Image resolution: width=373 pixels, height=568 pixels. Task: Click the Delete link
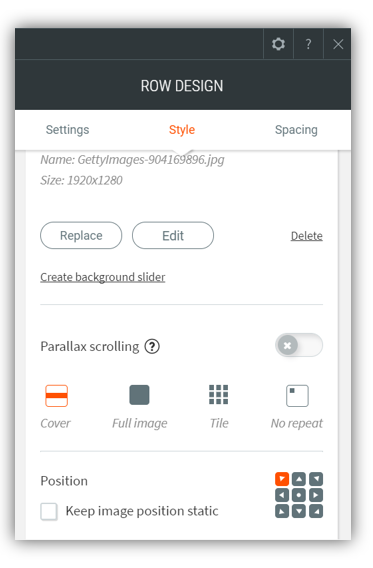click(x=308, y=237)
